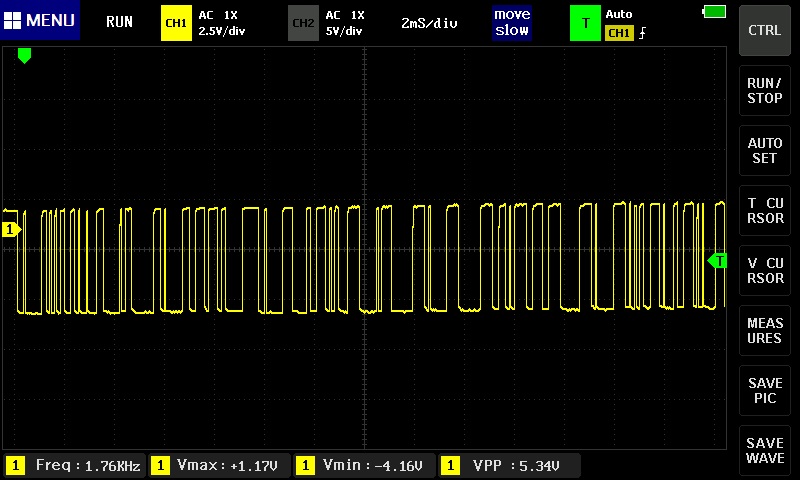Click the Auto trigger mode label

[619, 14]
